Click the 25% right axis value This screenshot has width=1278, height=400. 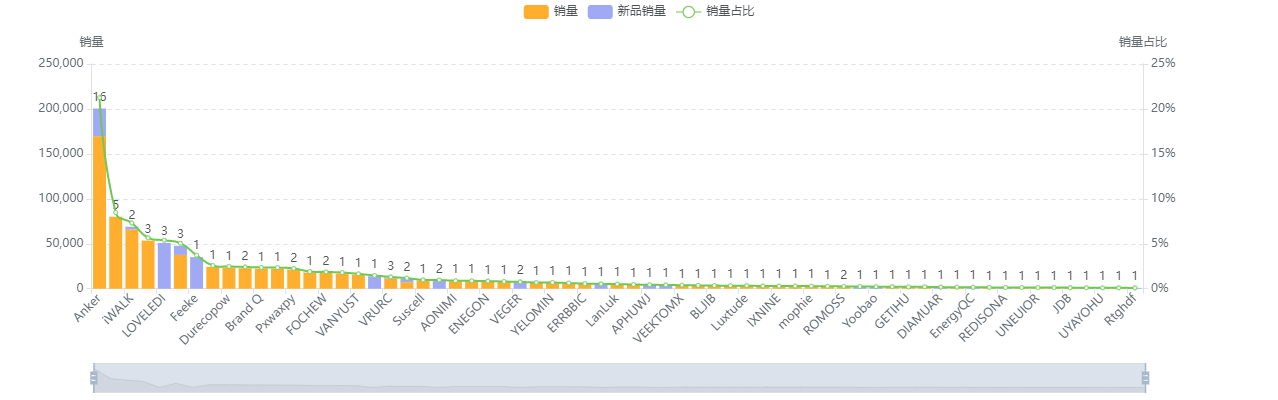tap(1163, 63)
